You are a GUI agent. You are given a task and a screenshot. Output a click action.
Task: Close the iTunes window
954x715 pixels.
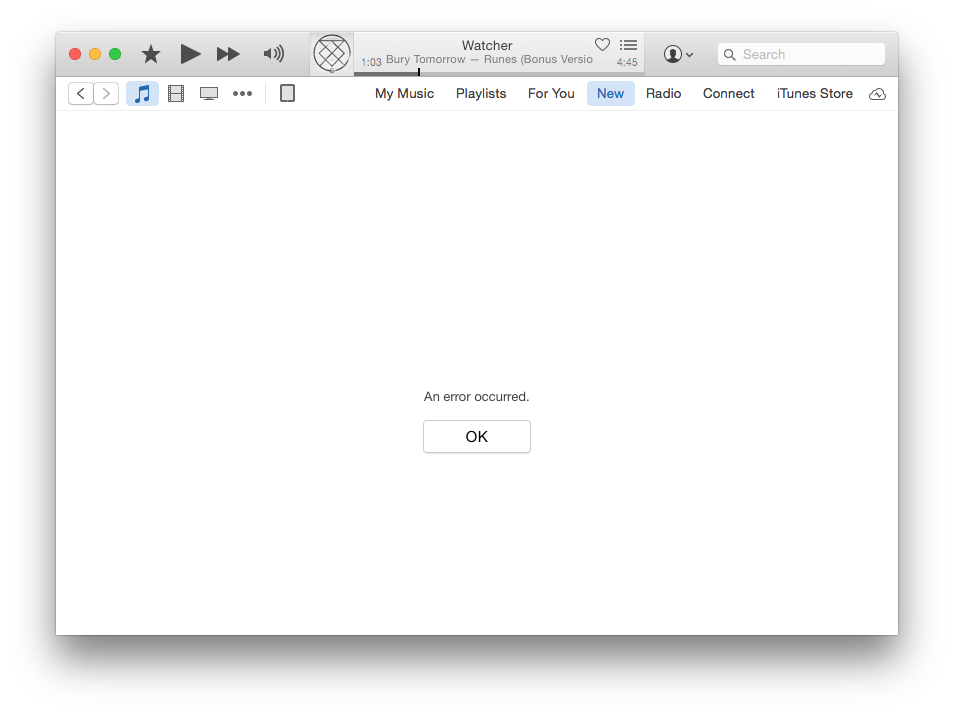75,54
